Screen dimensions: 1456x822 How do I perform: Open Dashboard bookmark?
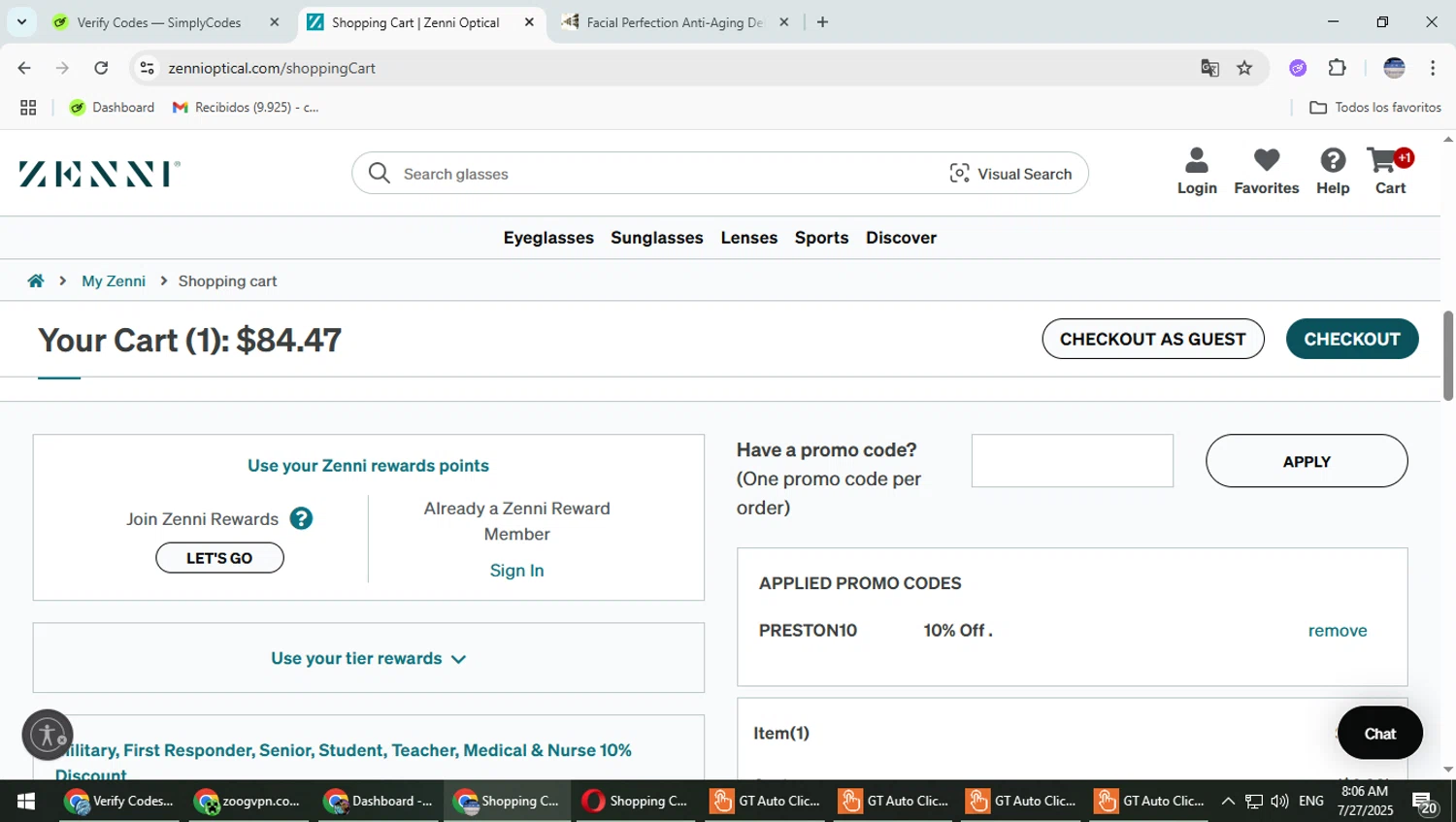coord(112,108)
